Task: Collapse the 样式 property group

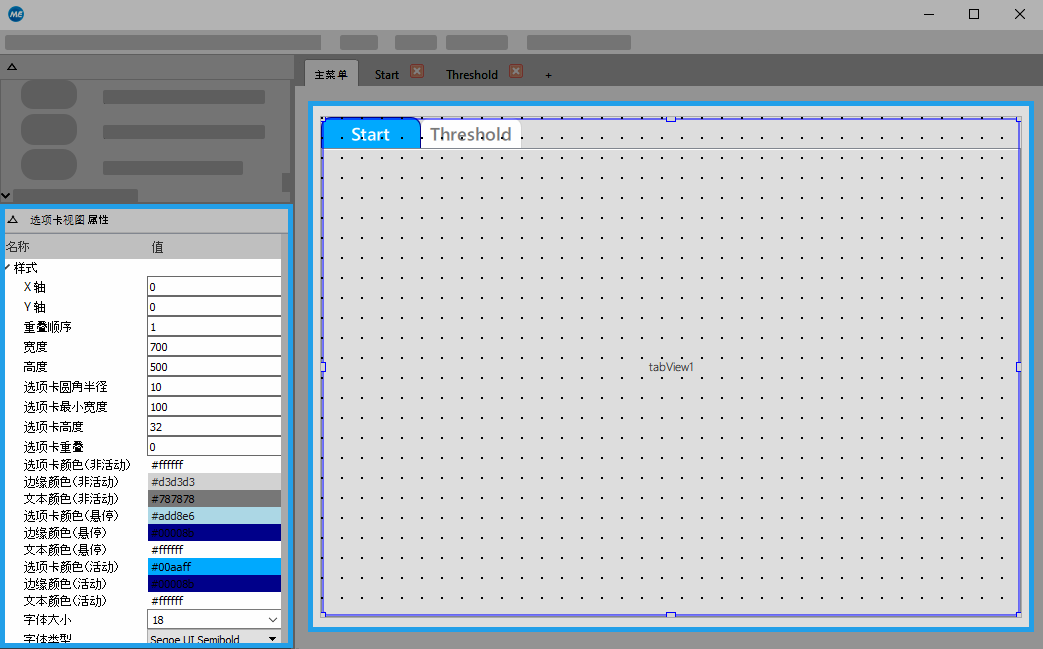Action: pos(8,268)
